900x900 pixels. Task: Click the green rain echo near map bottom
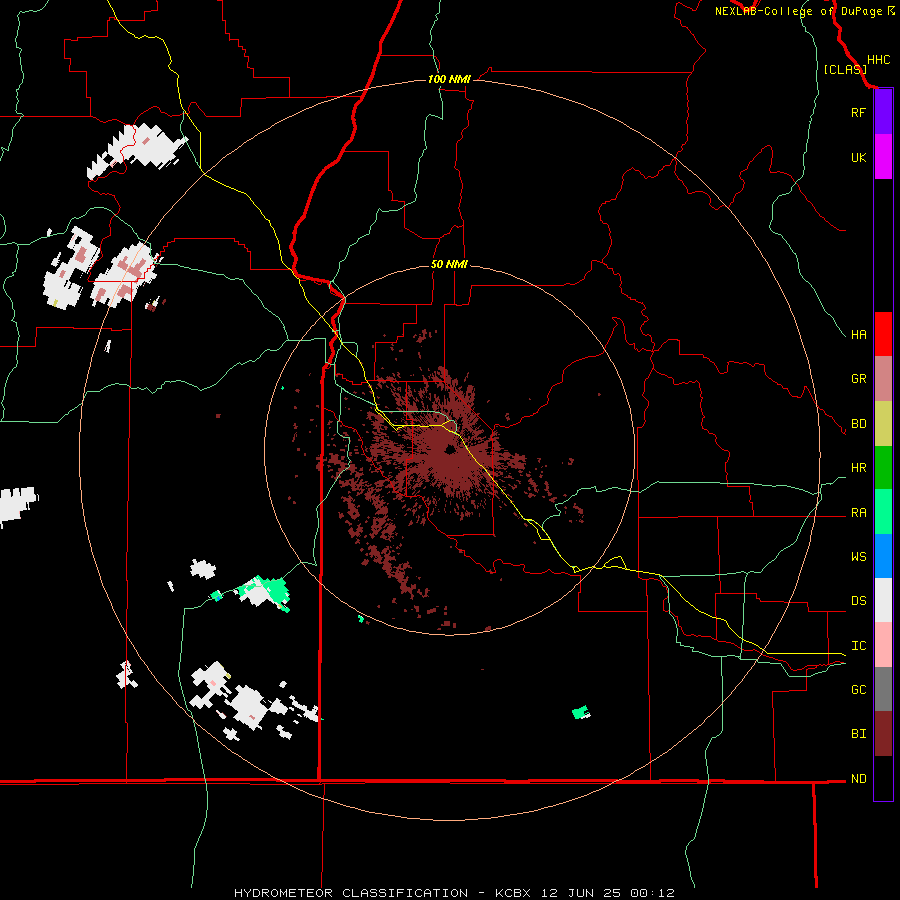[581, 712]
